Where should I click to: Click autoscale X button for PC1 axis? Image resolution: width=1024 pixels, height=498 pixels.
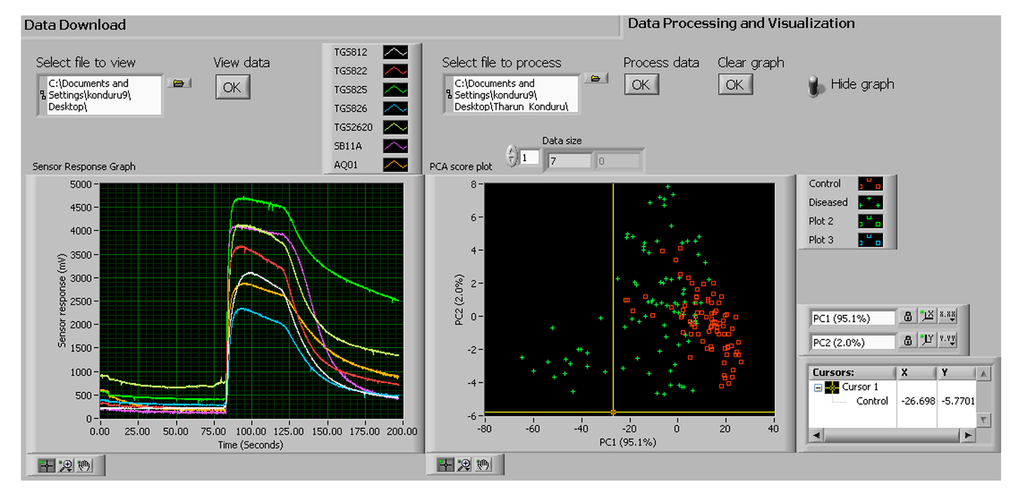click(x=928, y=317)
